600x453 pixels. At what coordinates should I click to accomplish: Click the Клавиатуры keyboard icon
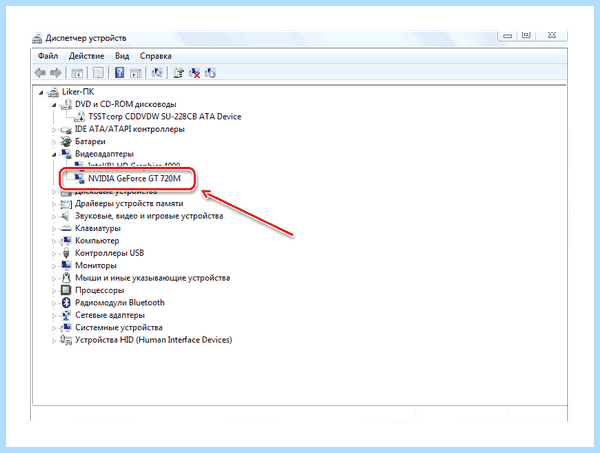pos(66,228)
